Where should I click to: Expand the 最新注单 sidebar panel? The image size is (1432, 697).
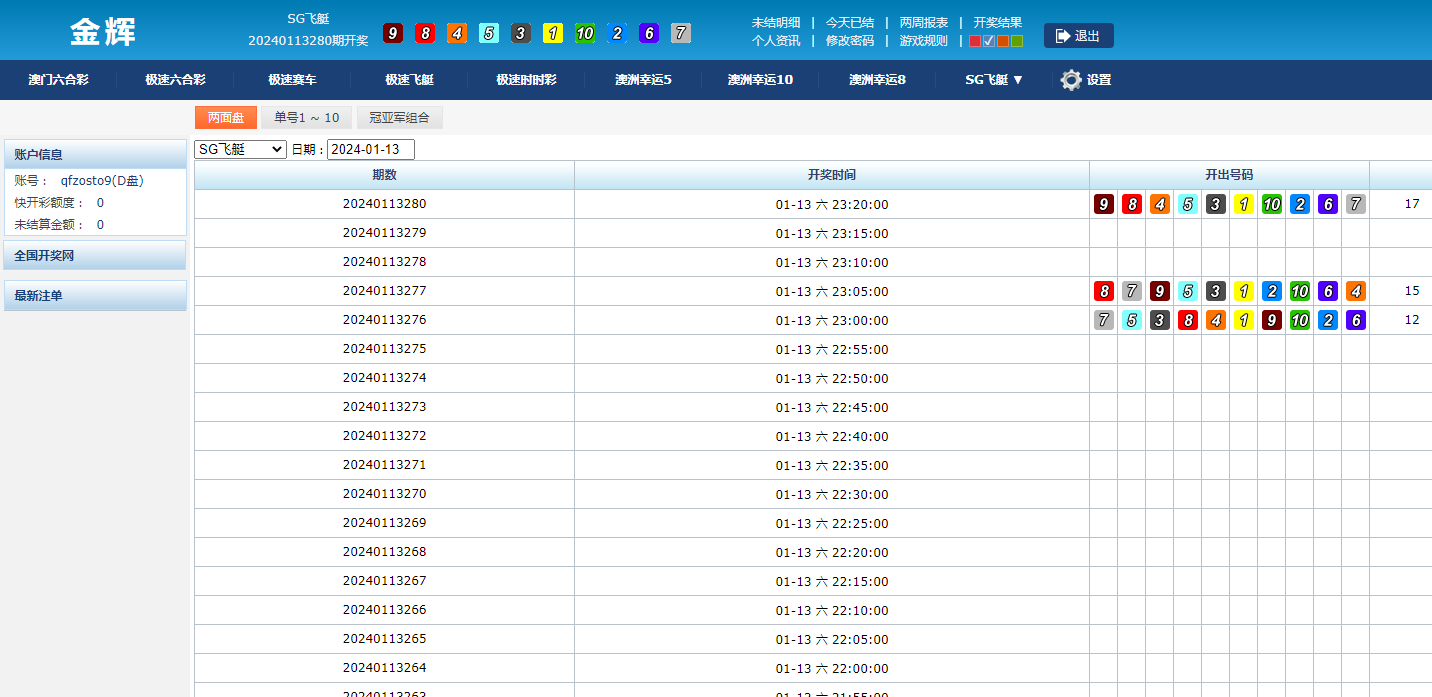95,296
